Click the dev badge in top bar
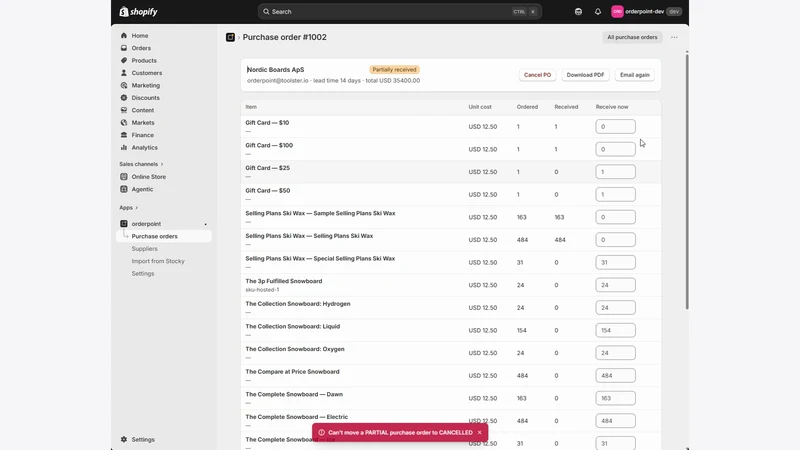 click(674, 11)
